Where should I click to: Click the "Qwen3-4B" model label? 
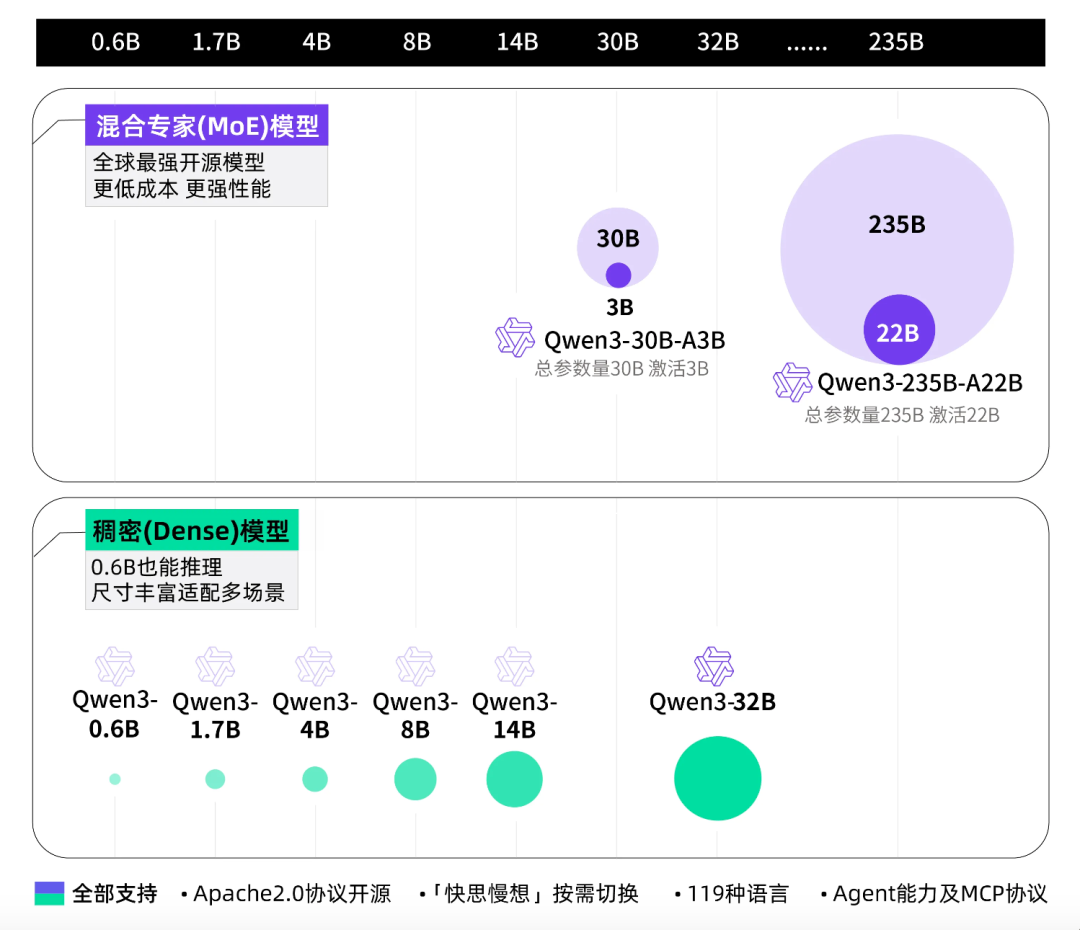315,716
